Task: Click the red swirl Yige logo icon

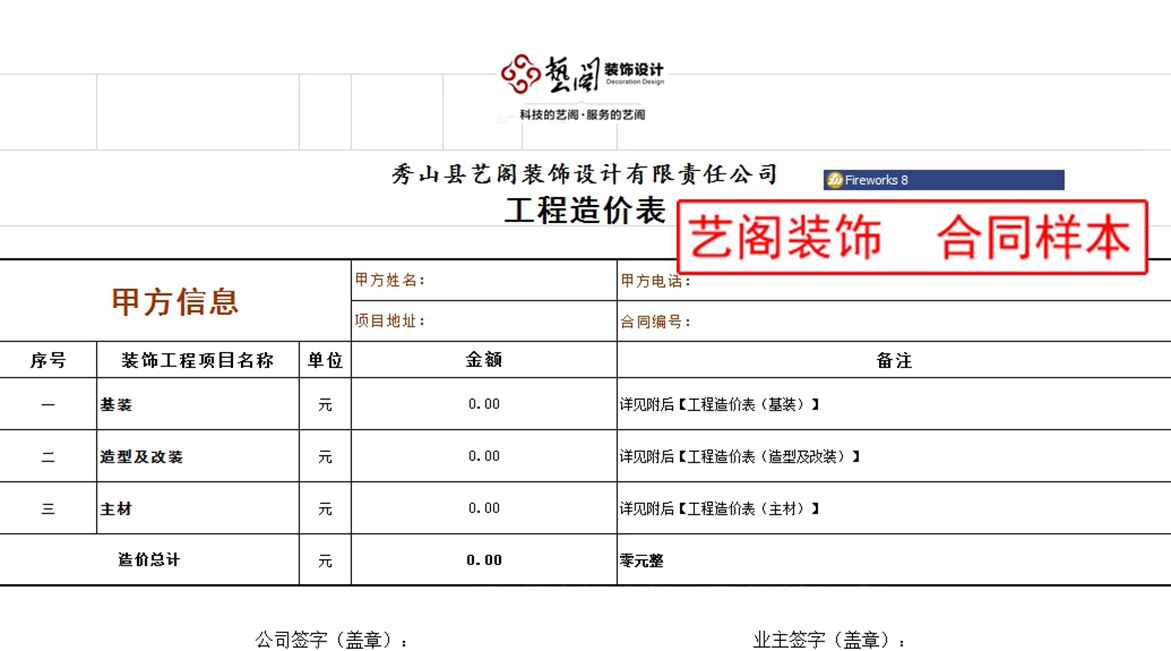Action: coord(521,72)
